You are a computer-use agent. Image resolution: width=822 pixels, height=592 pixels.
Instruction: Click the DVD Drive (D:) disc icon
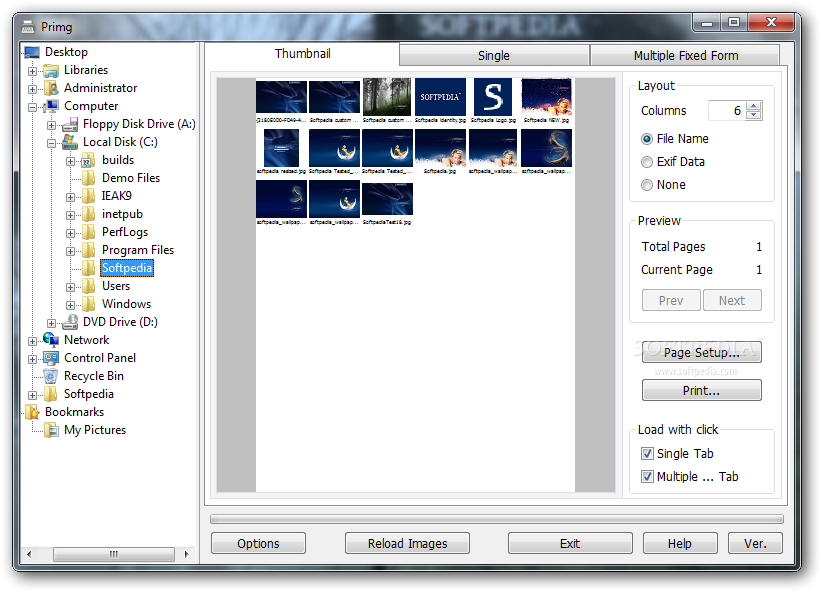click(70, 322)
